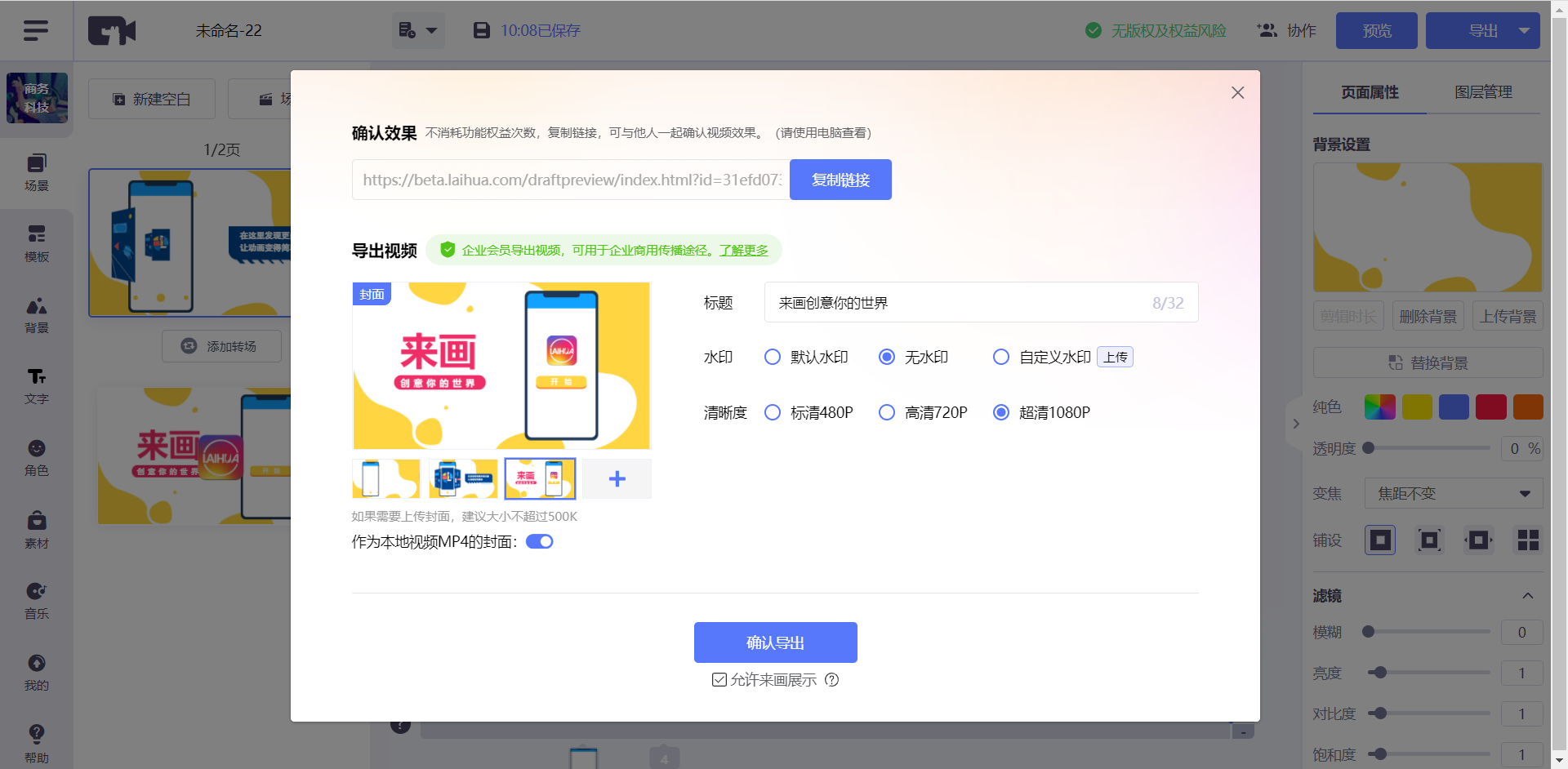The width and height of the screenshot is (1568, 769).
Task: Open the 文字 text panel
Action: (37, 386)
